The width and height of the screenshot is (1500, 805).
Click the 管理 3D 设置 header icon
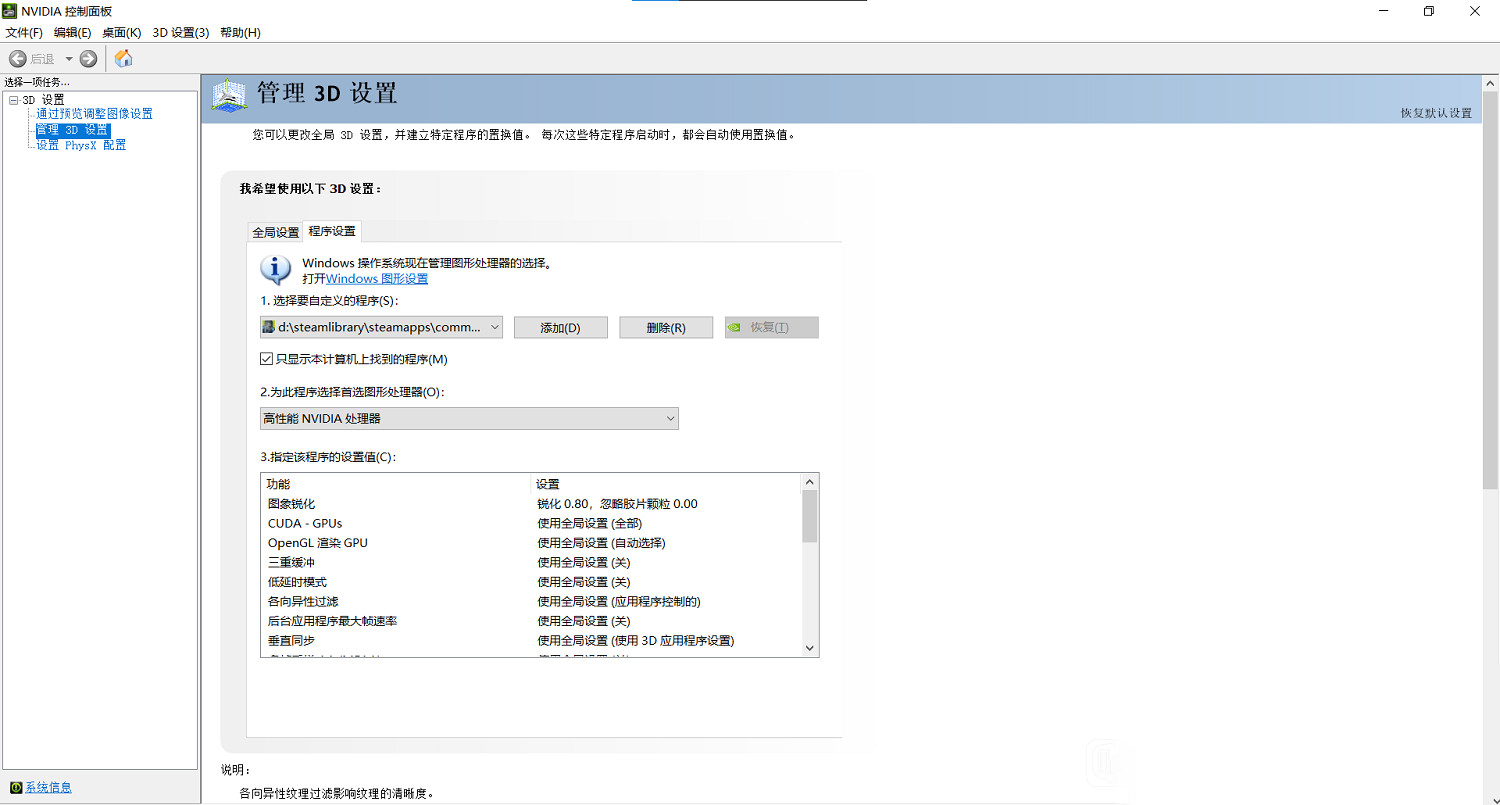tap(229, 95)
